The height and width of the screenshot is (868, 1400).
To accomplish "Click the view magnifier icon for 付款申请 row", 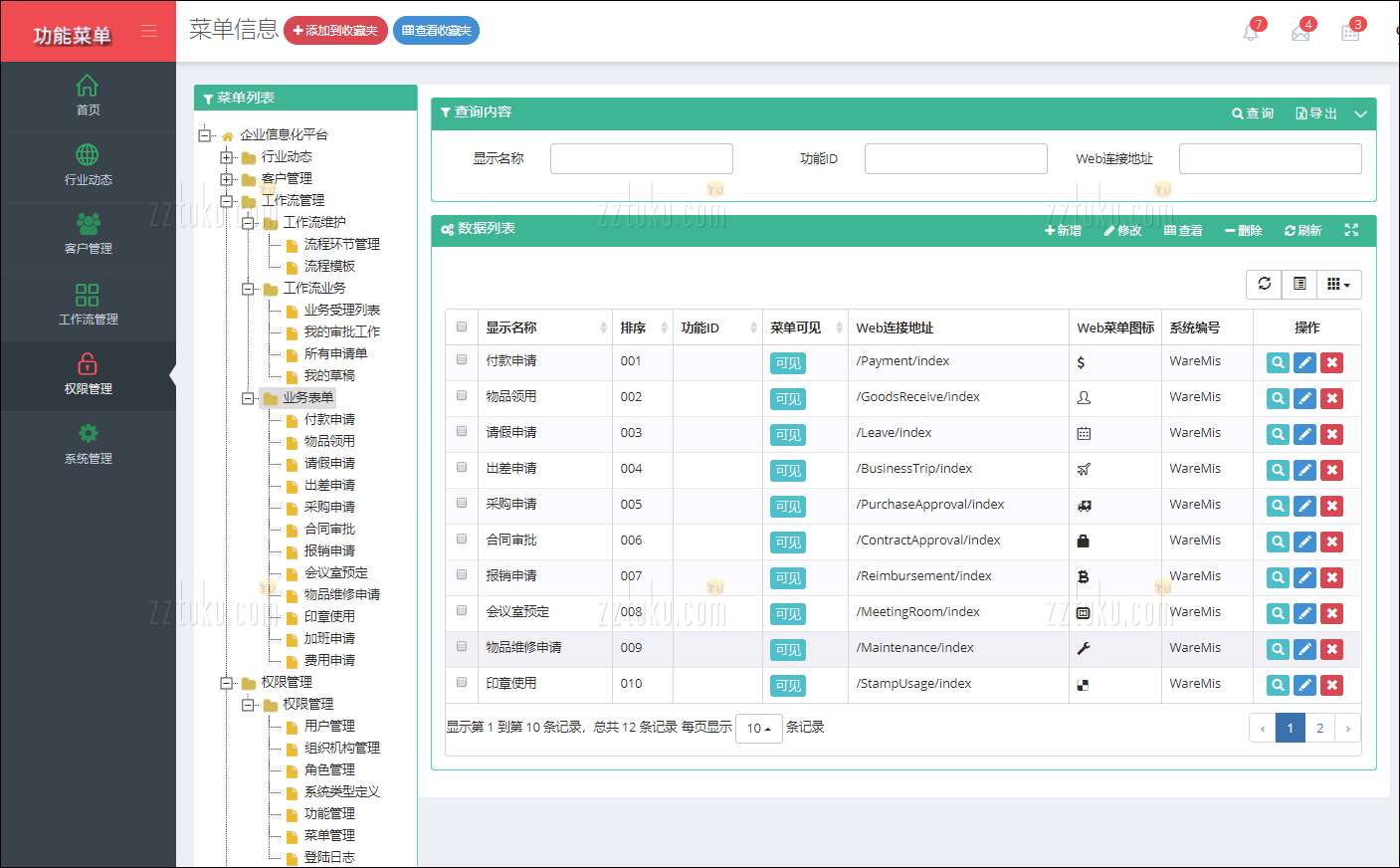I will tap(1278, 363).
